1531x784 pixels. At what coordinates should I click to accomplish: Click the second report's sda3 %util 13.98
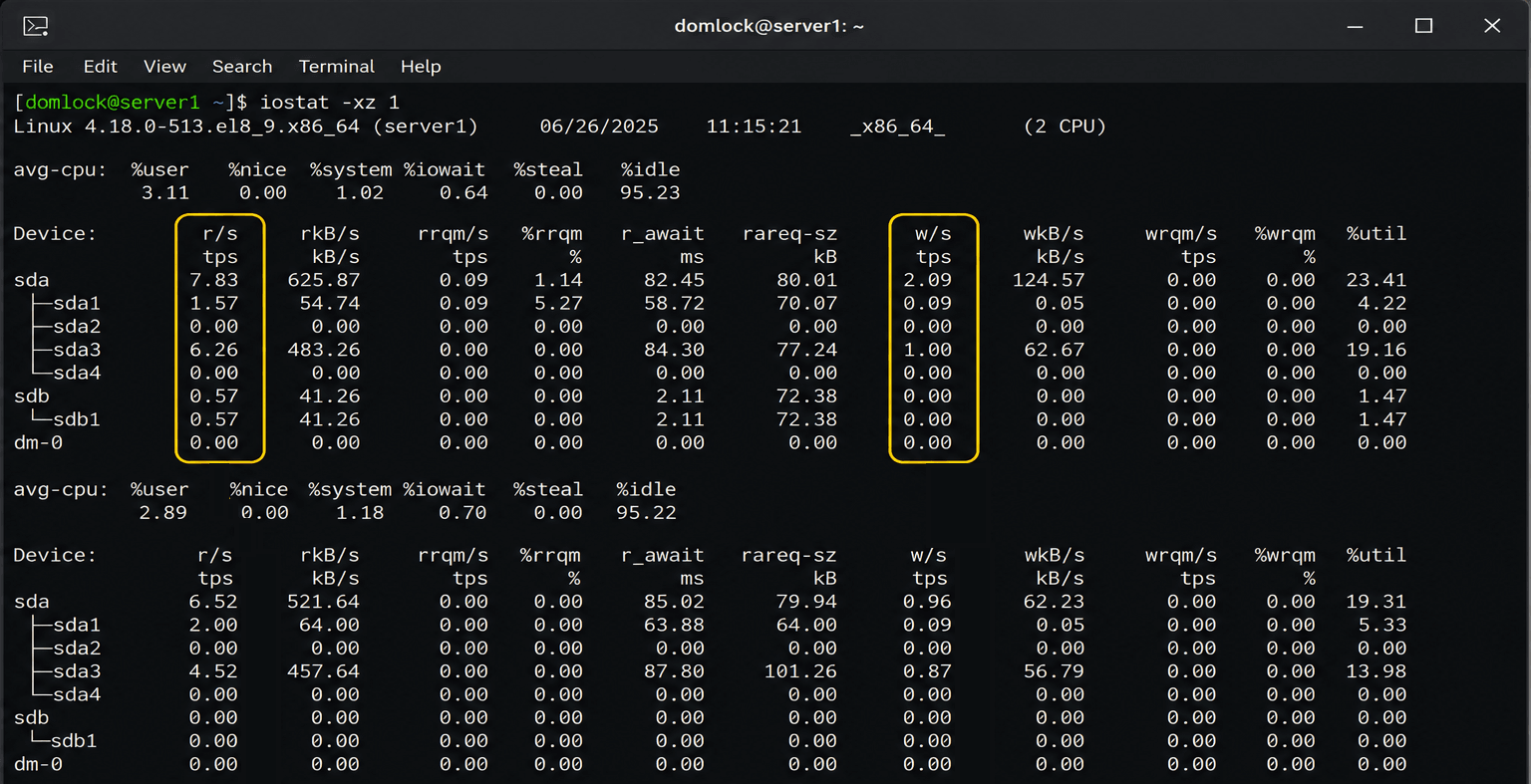pyautogui.click(x=1377, y=672)
